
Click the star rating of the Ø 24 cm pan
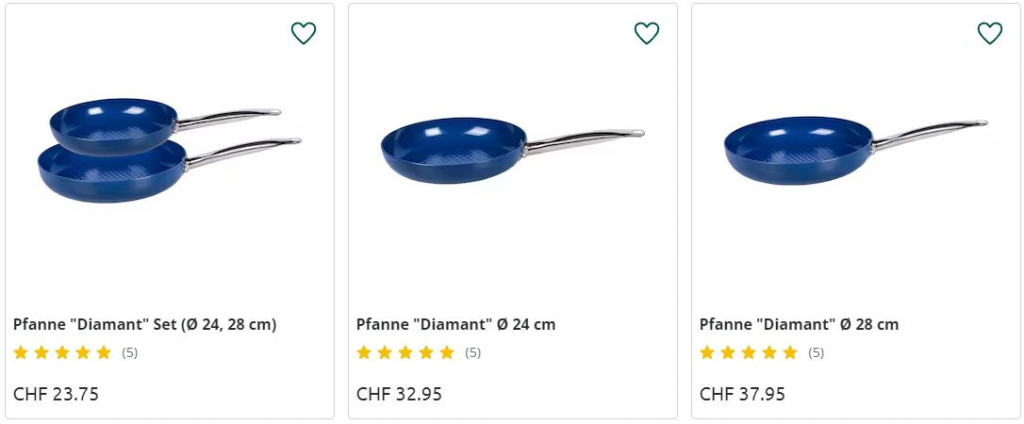[x=405, y=352]
